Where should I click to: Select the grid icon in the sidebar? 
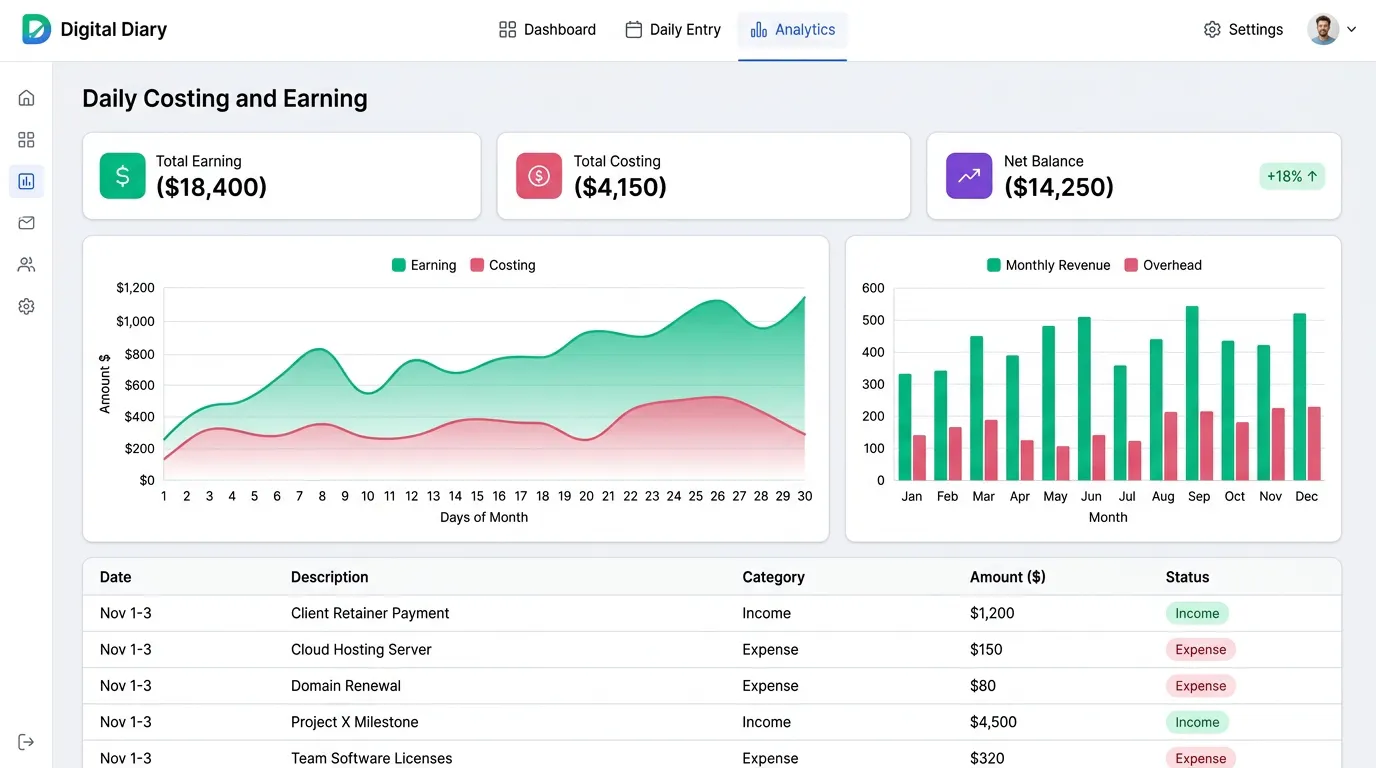pyautogui.click(x=27, y=140)
